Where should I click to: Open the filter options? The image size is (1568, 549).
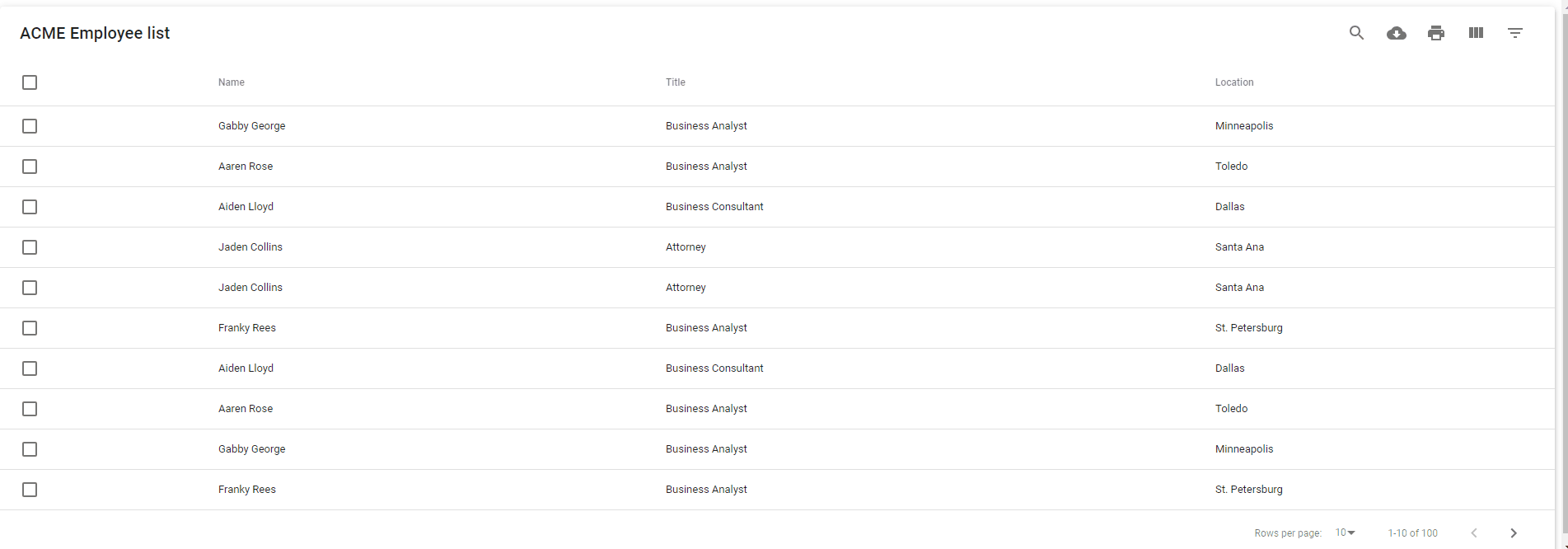click(x=1514, y=33)
